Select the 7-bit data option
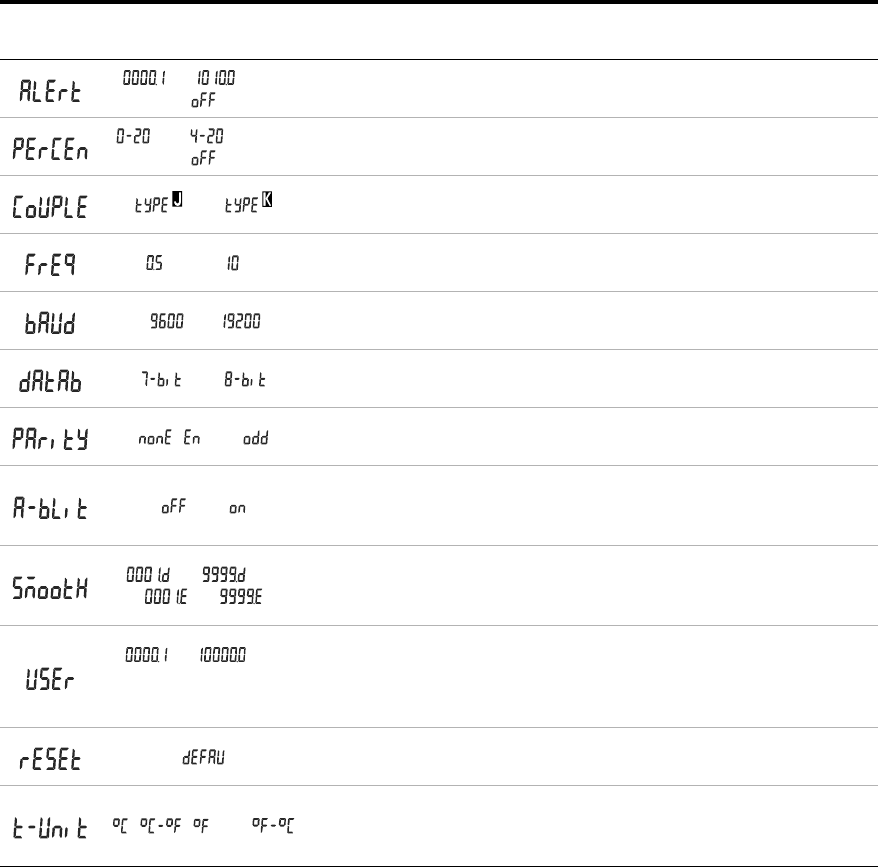The image size is (878, 867). tap(161, 380)
